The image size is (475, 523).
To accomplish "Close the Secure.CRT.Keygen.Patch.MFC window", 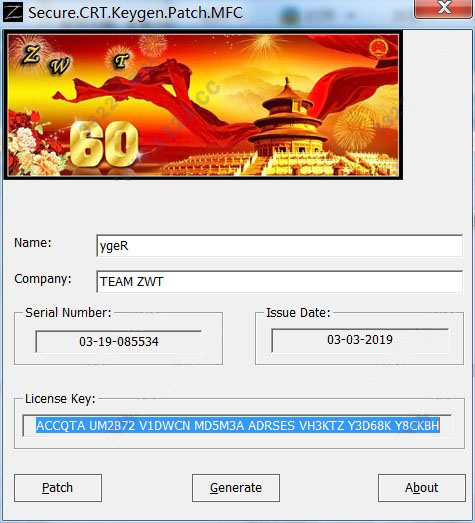I will pyautogui.click(x=444, y=8).
